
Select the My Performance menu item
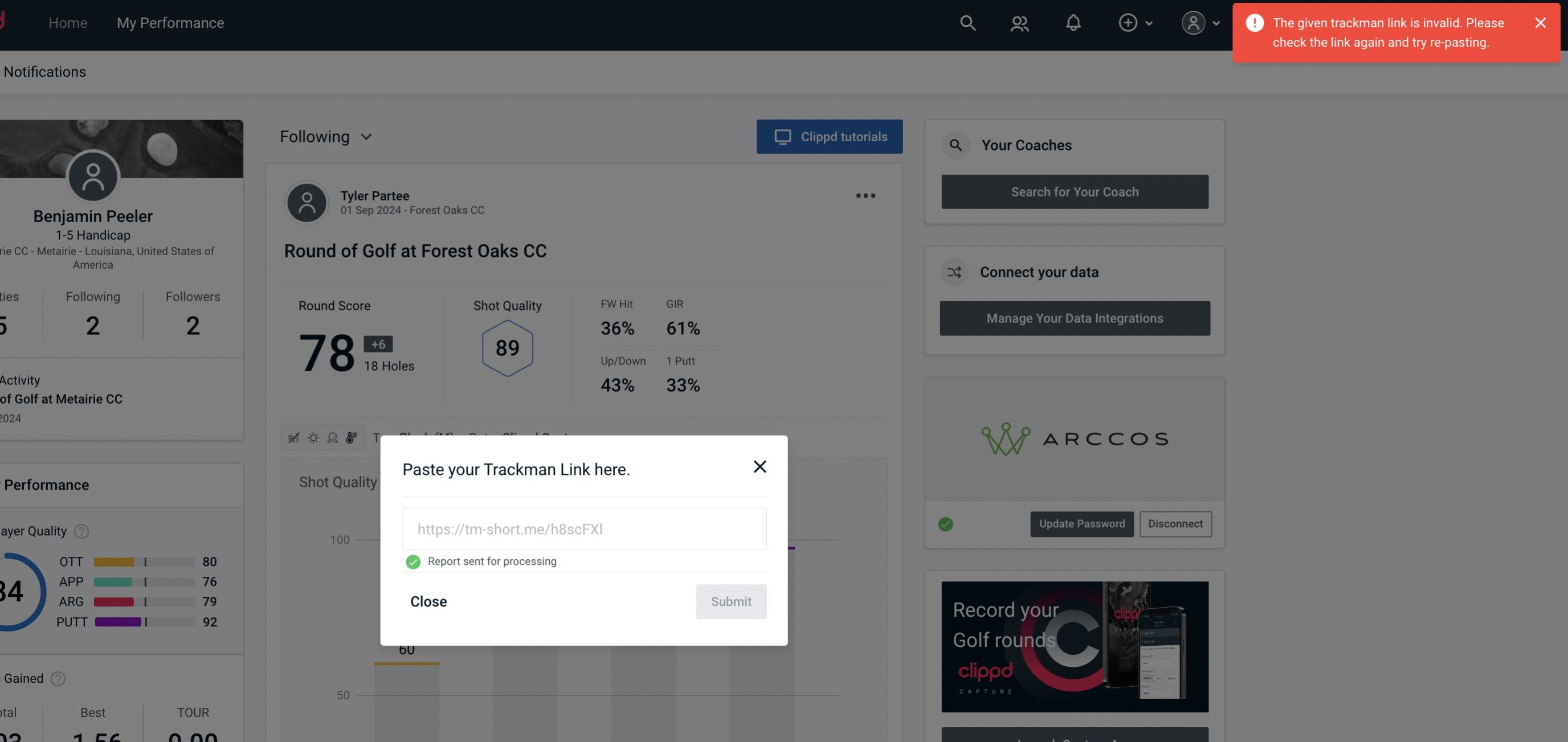coord(170,22)
